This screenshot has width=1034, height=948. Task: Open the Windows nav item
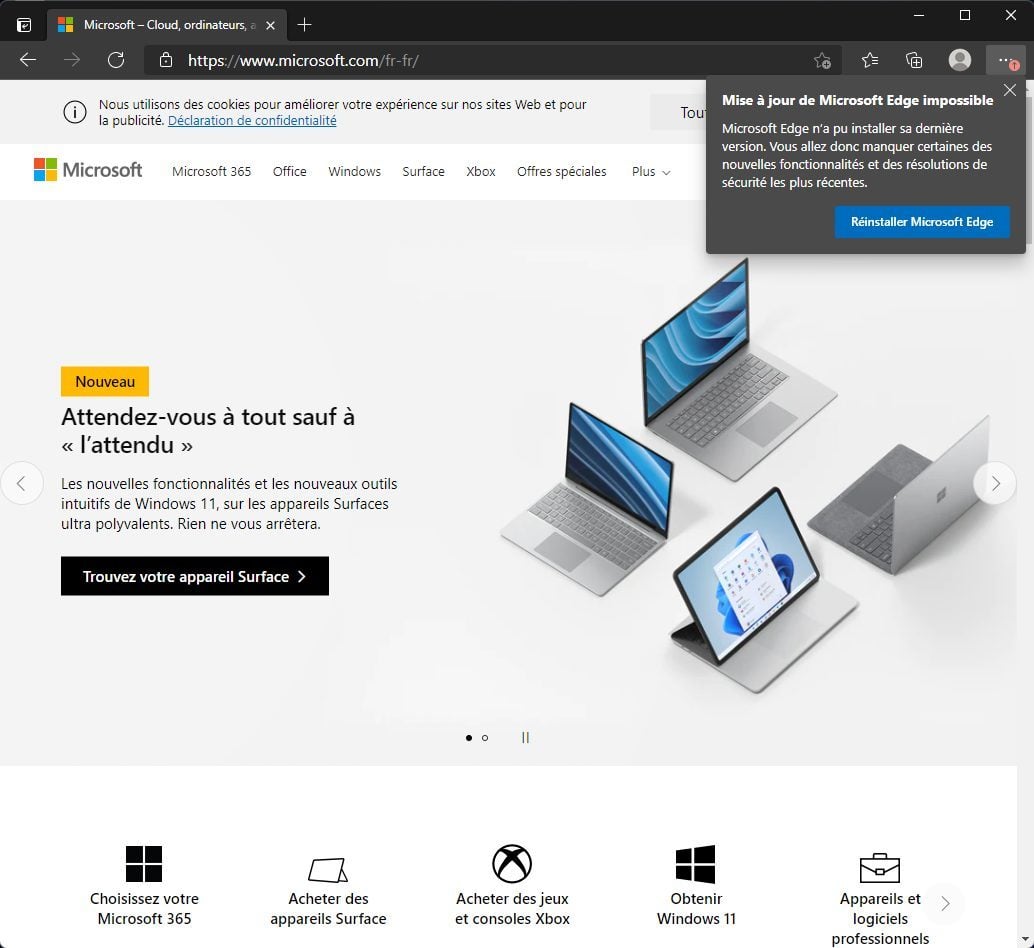[x=355, y=171]
